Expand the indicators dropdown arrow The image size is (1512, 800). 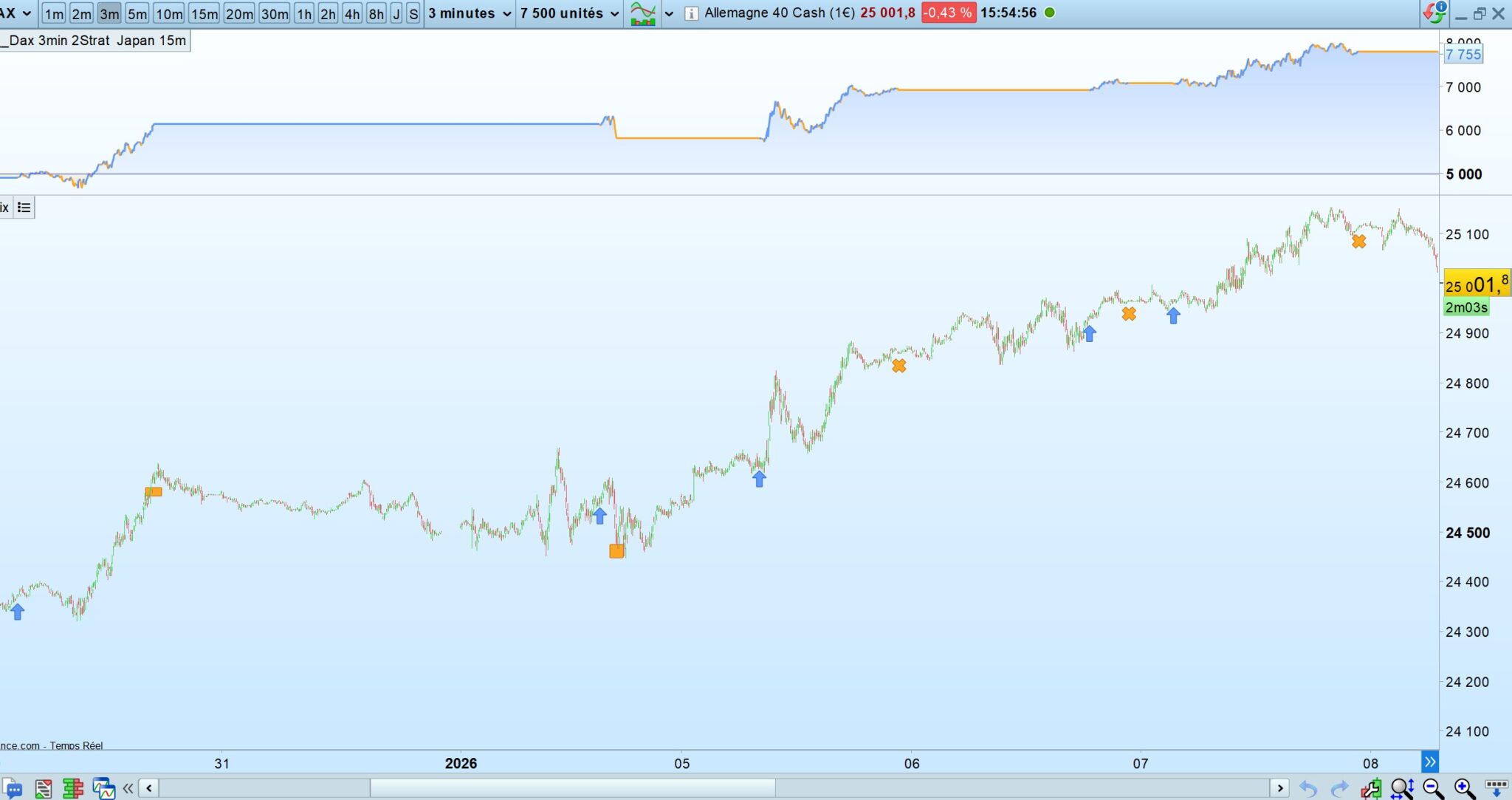[x=669, y=13]
